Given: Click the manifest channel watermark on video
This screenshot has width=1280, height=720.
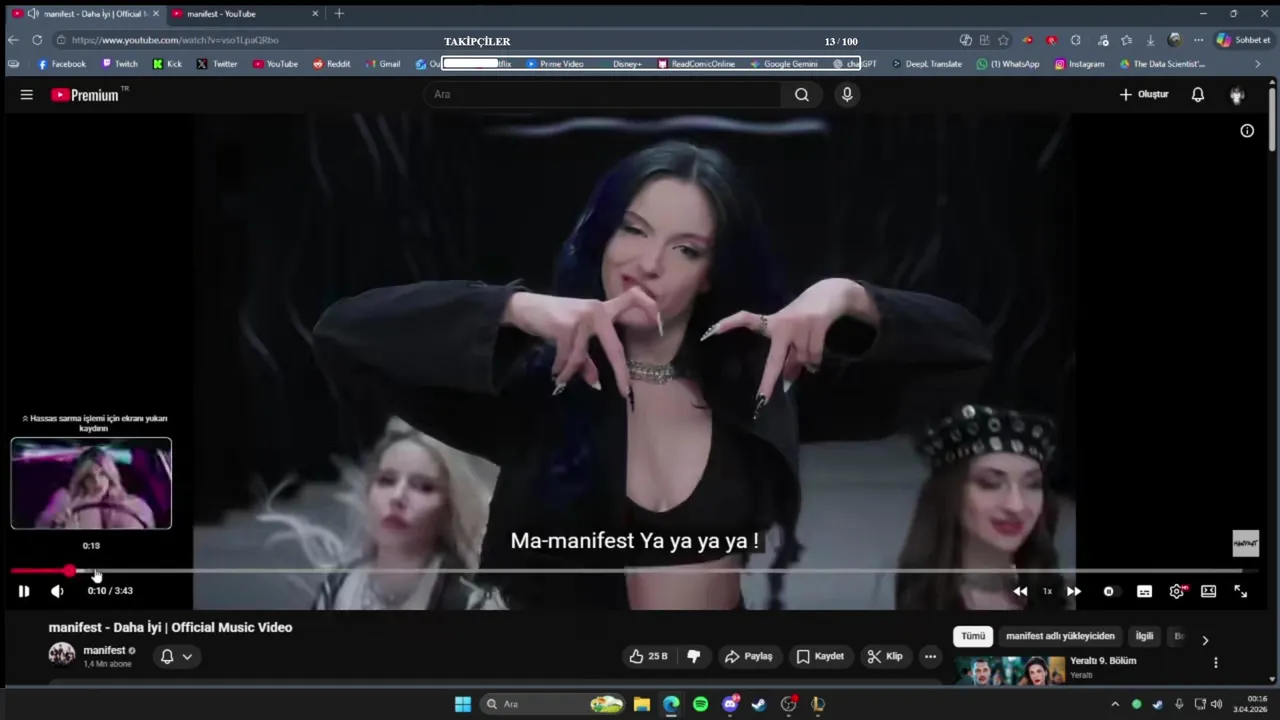Looking at the screenshot, I should [x=1245, y=543].
